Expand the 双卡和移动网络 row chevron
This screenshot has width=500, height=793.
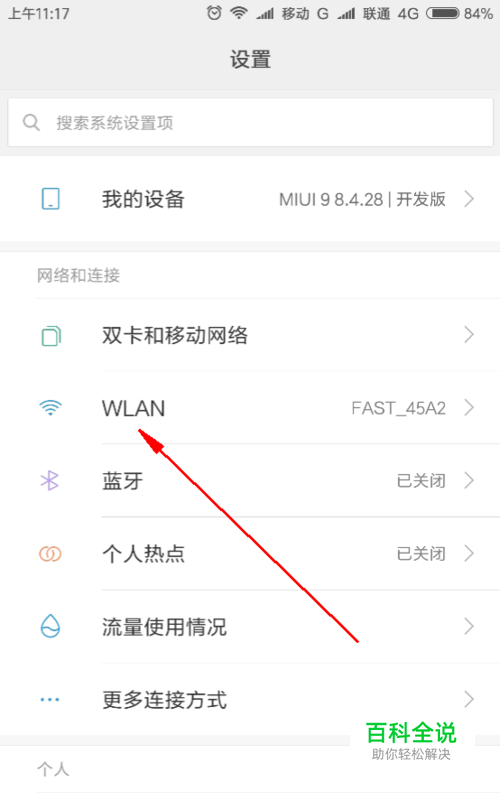pos(469,335)
